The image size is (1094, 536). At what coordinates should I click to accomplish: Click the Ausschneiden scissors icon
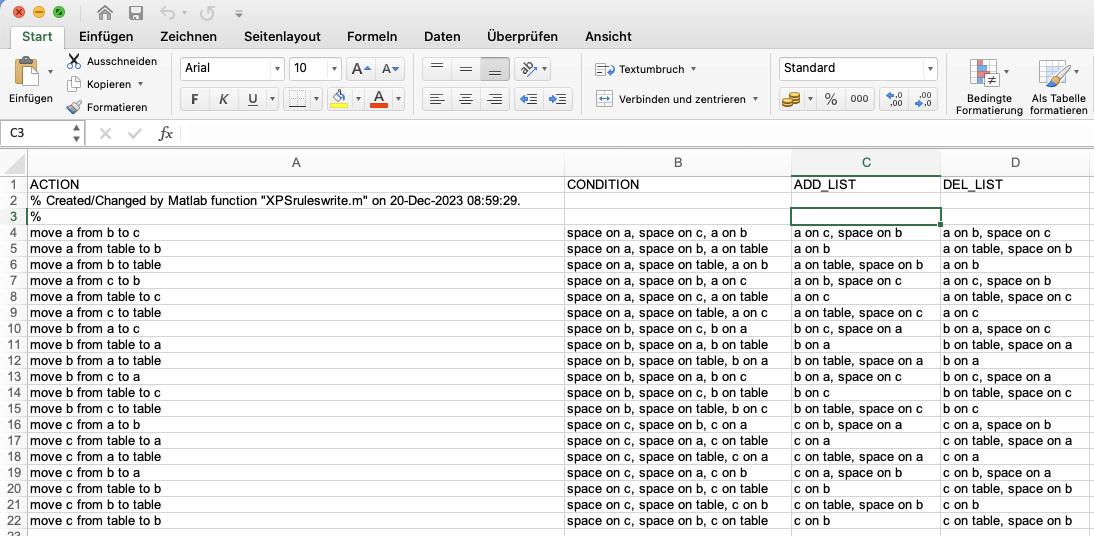pos(75,61)
